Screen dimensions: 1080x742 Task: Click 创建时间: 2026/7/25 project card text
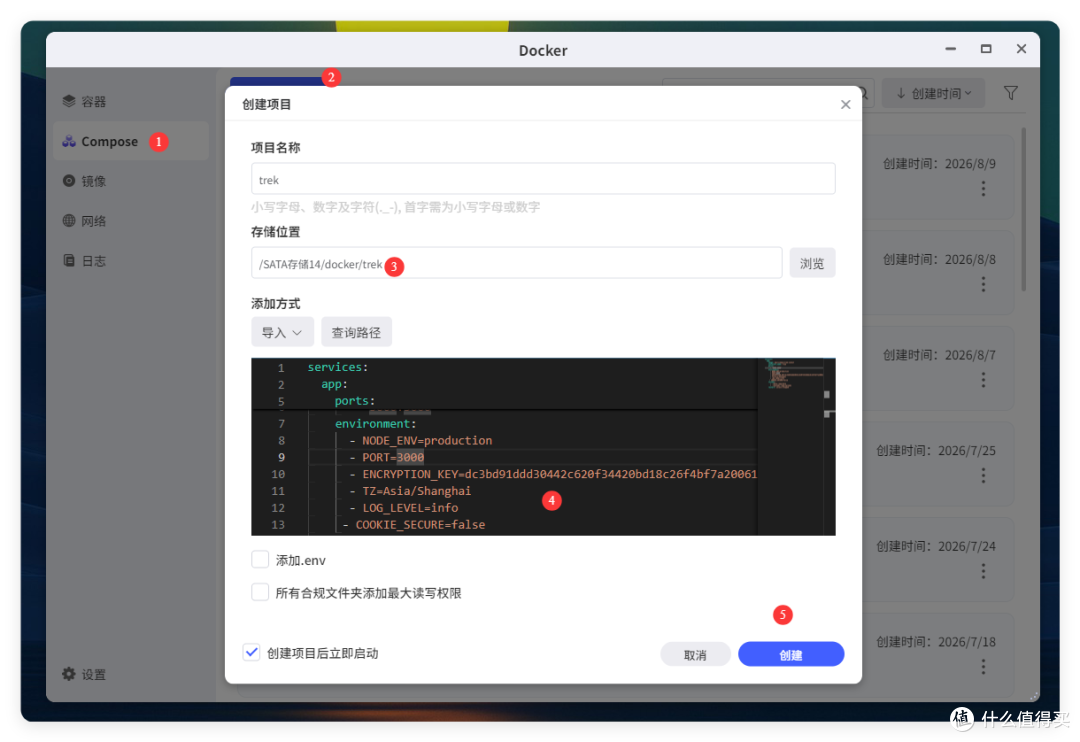click(x=936, y=451)
